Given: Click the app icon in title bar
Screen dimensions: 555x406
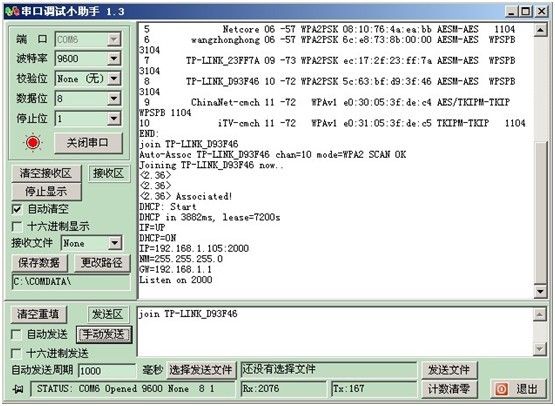Looking at the screenshot, I should coord(12,11).
